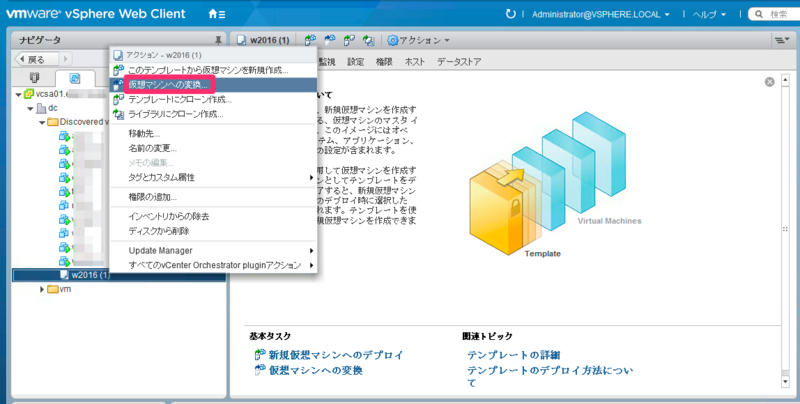Screen dimensions: 800x404
Task: Click the magnifier icon in the search box
Action: [759, 14]
